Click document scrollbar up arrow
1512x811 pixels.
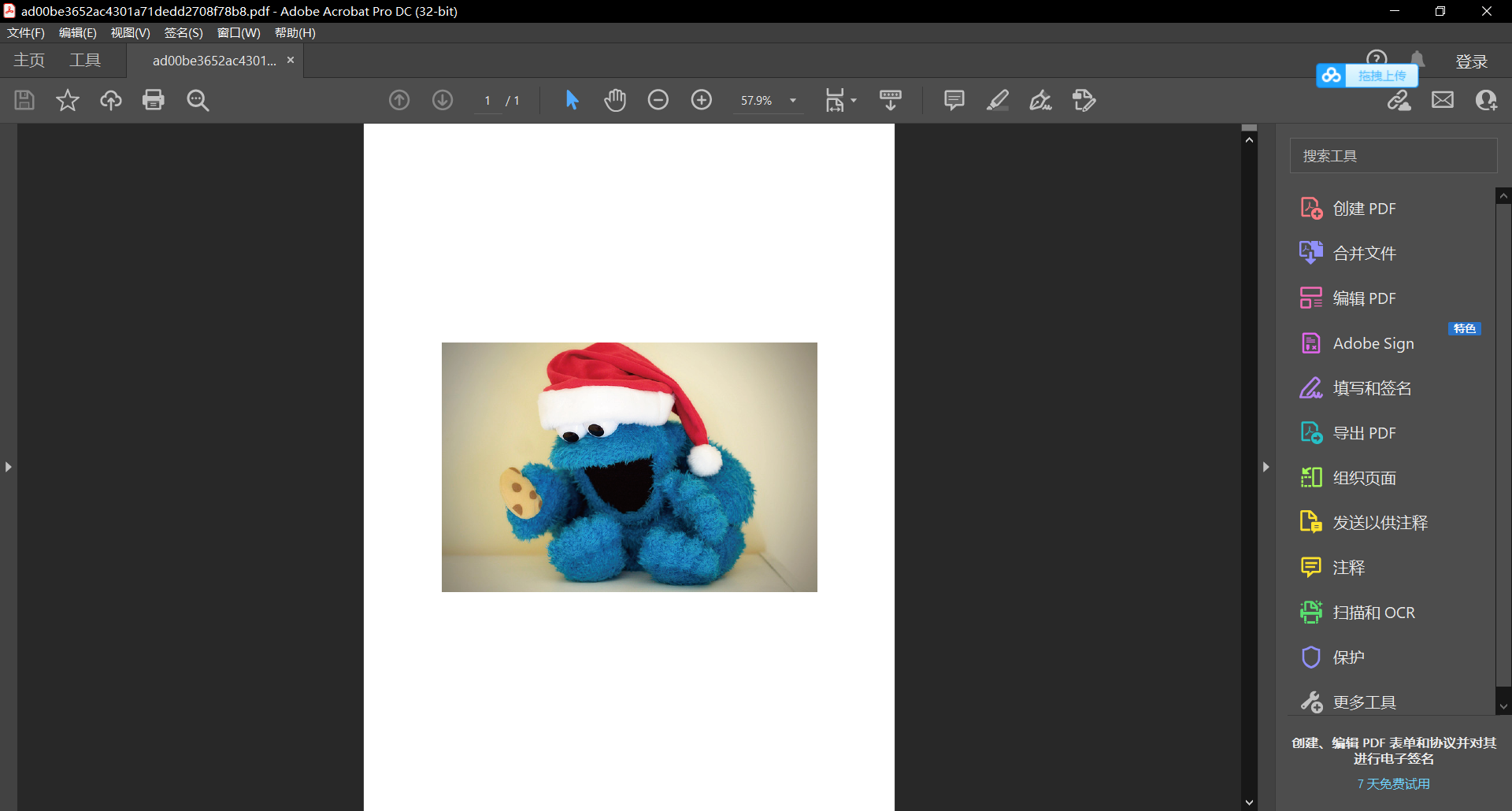1249,139
